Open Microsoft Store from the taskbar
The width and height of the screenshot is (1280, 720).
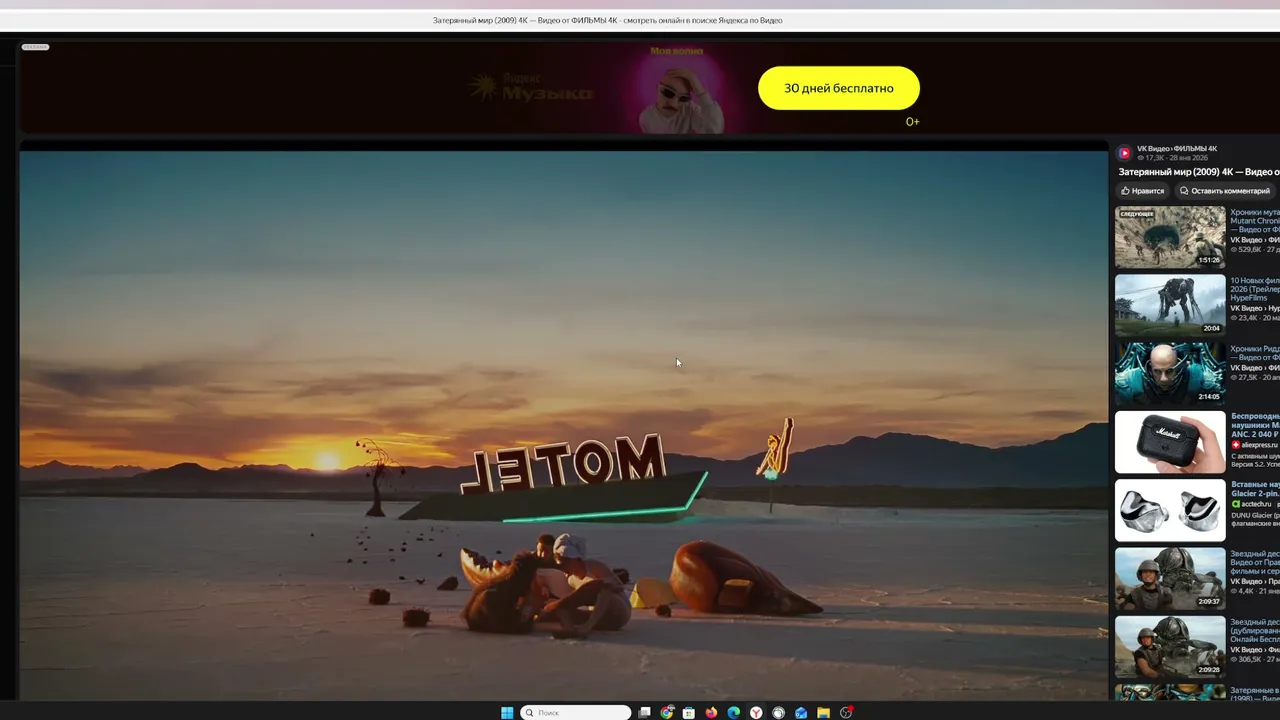tap(689, 713)
